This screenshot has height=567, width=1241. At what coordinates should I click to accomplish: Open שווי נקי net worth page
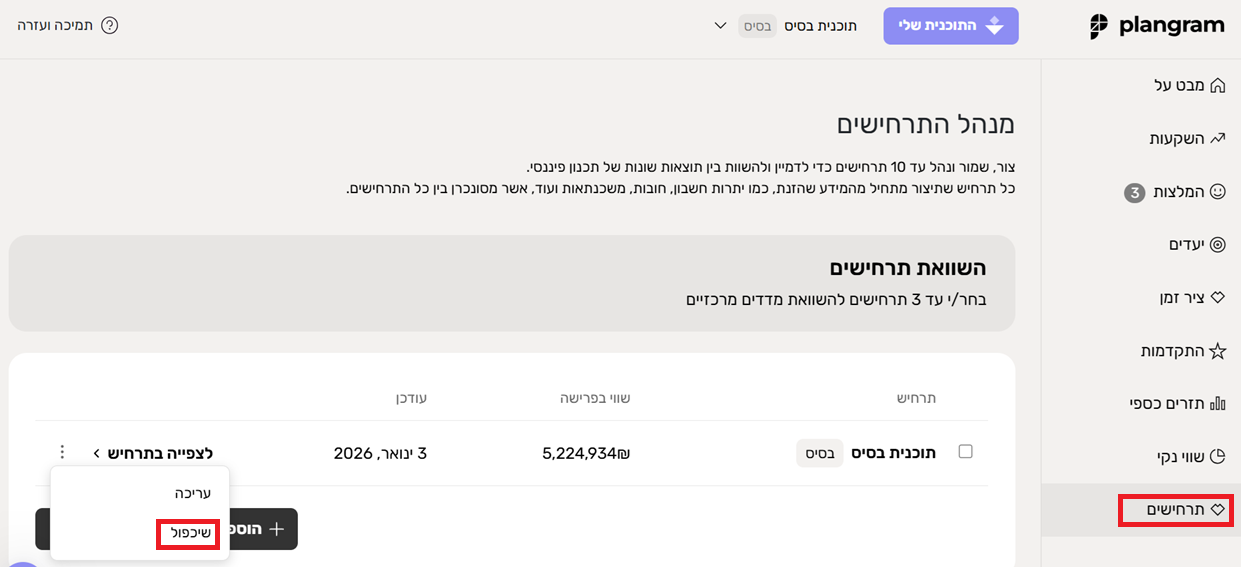1190,457
